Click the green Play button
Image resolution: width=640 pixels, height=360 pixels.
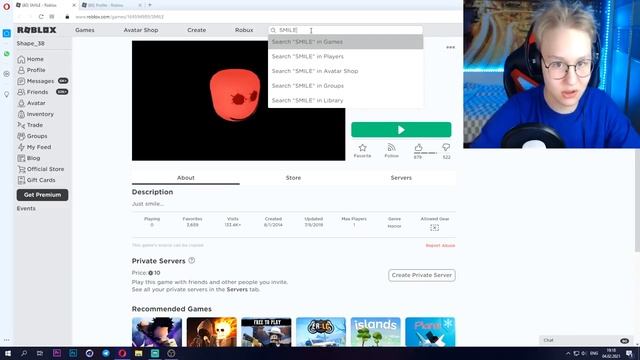tap(401, 130)
